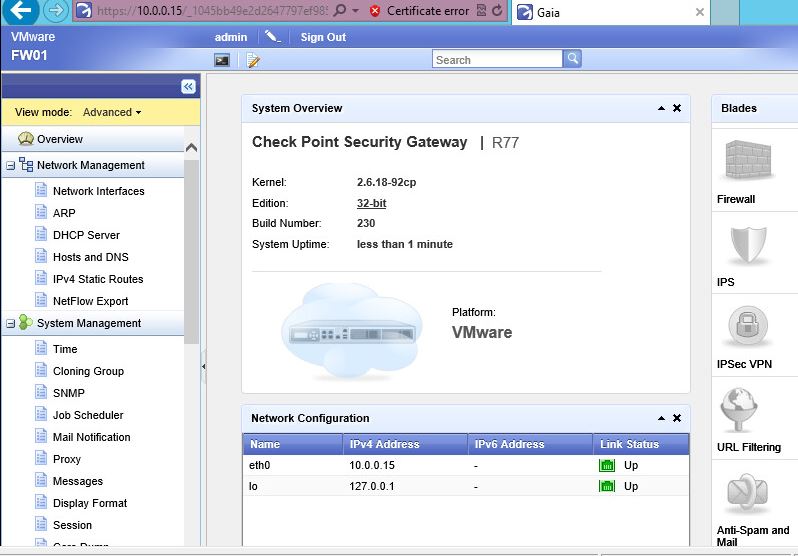Screen dimensions: 798x556
Task: Click the IPS blade shield icon
Action: (x=748, y=244)
